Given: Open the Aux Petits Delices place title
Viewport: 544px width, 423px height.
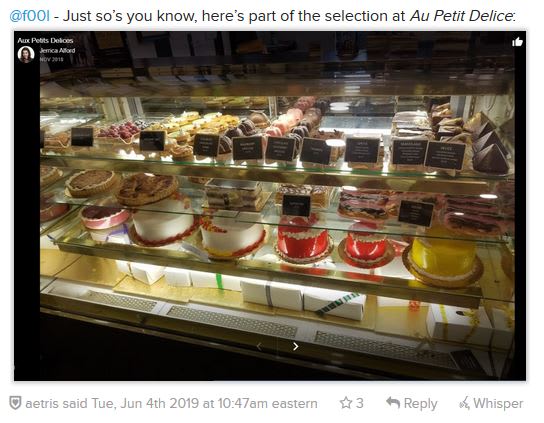Looking at the screenshot, I should tap(45, 40).
